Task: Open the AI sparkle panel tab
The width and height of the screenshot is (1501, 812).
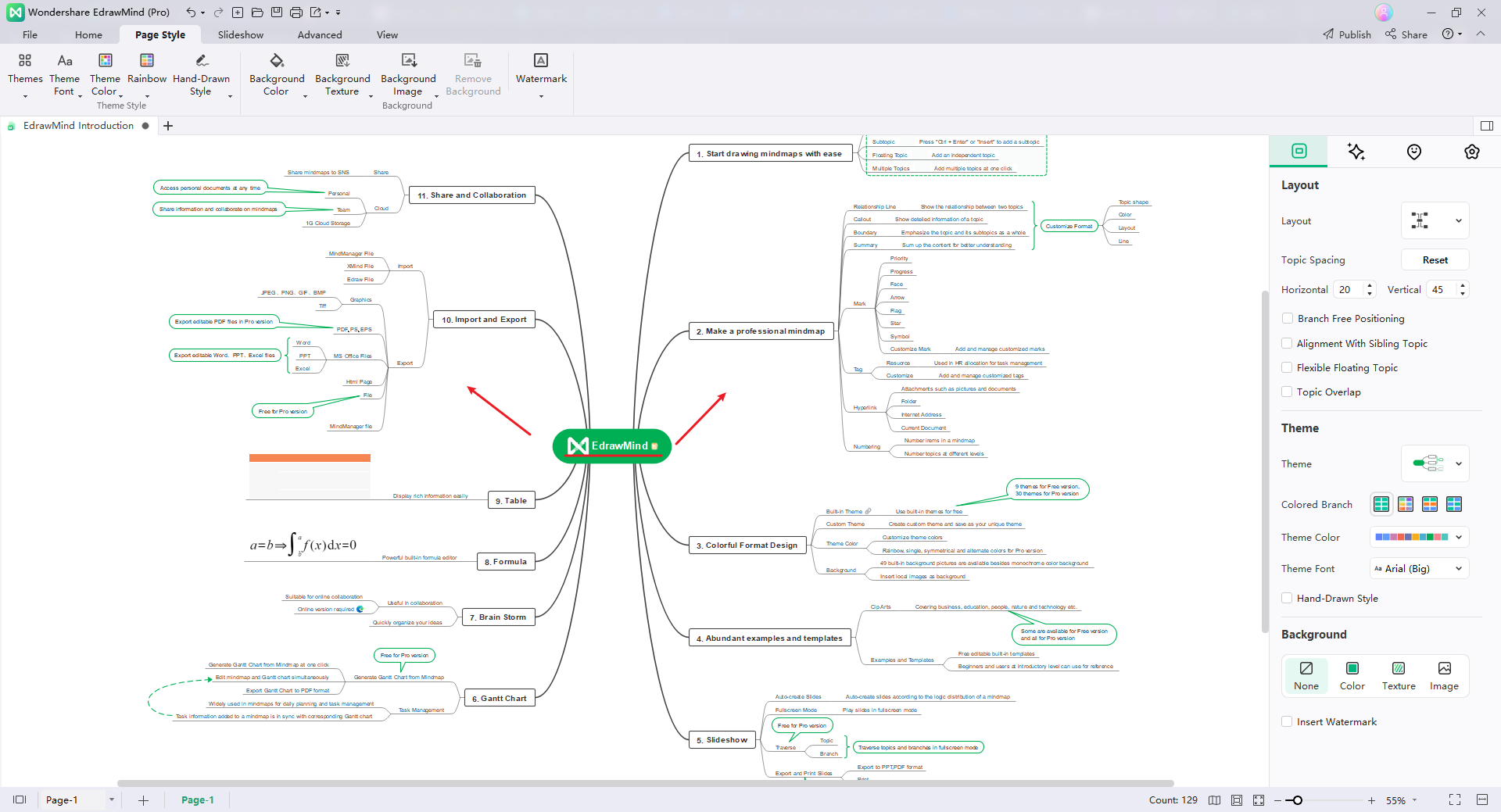Action: pos(1356,152)
